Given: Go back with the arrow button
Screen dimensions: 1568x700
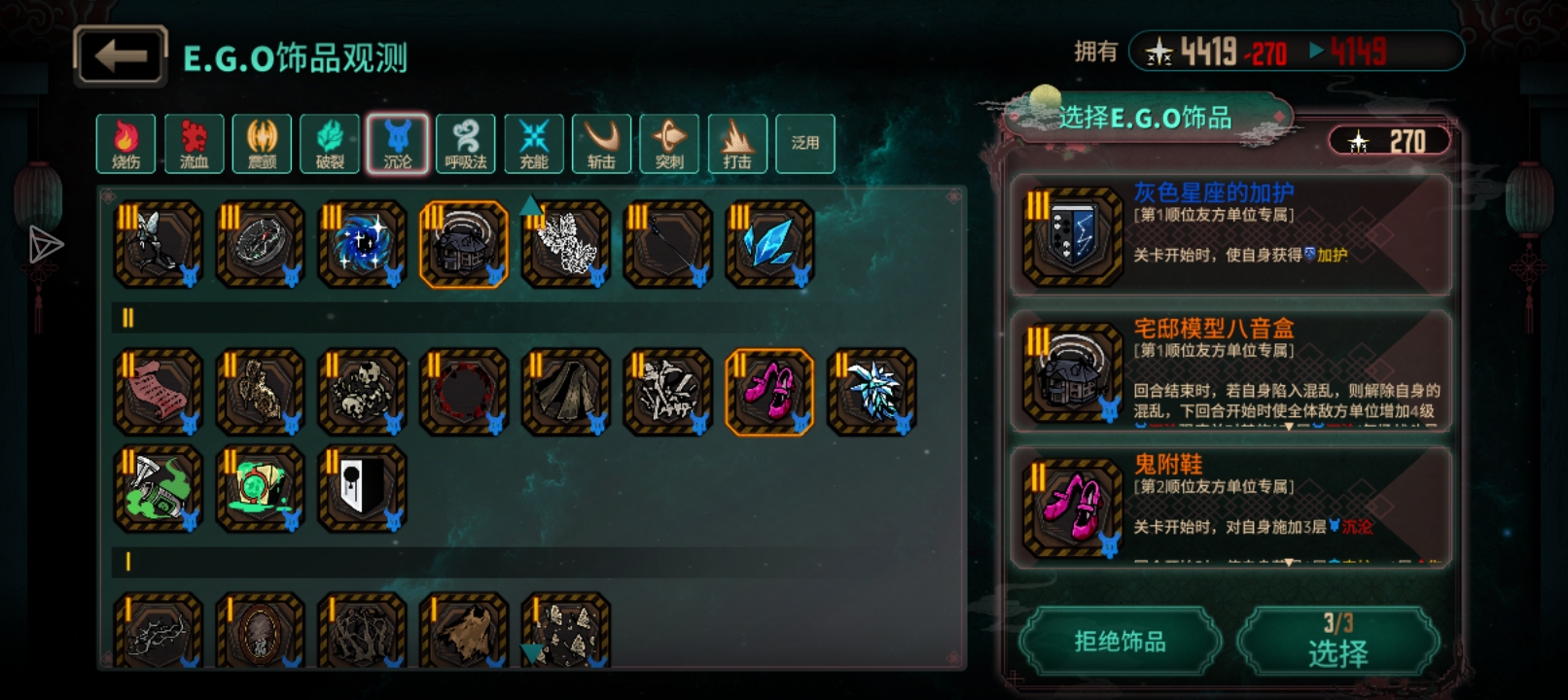Looking at the screenshot, I should (x=121, y=55).
